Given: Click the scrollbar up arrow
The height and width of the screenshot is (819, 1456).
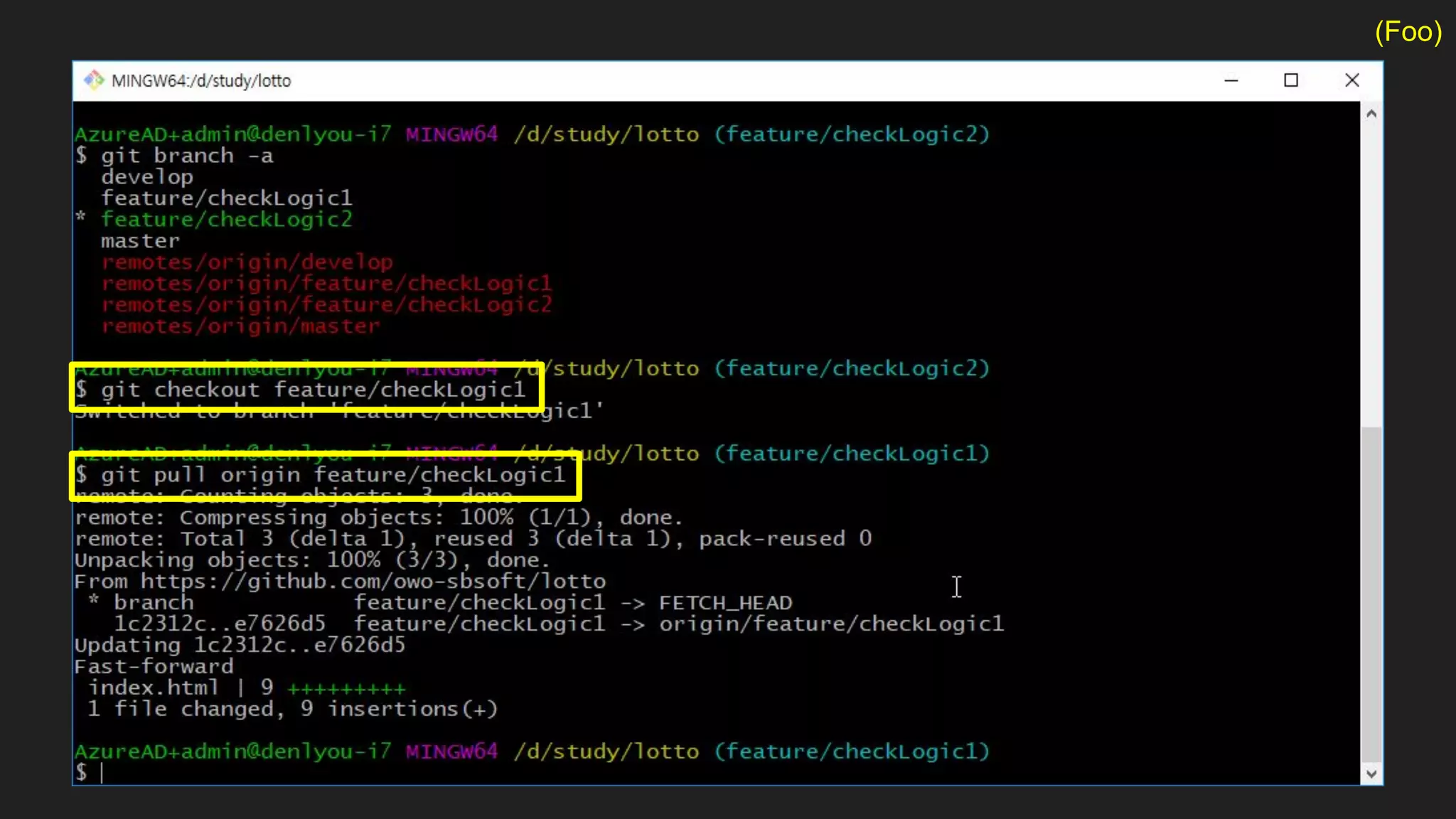Looking at the screenshot, I should (x=1371, y=114).
